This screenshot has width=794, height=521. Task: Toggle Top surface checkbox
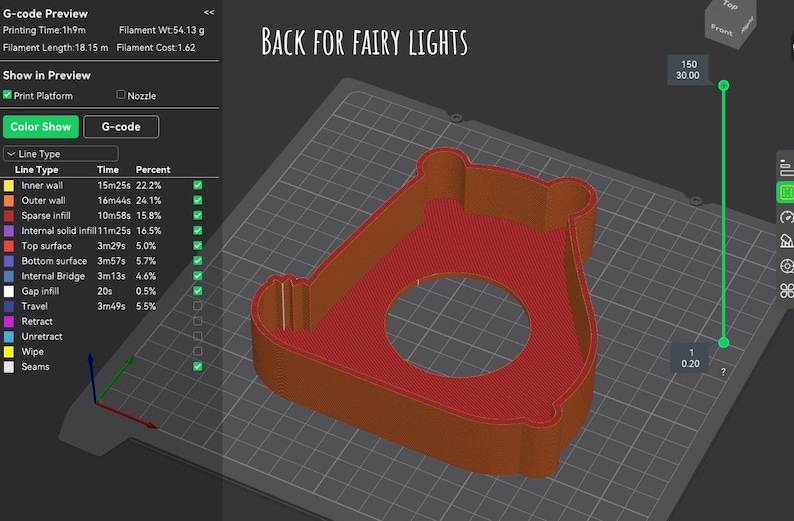[x=197, y=246]
